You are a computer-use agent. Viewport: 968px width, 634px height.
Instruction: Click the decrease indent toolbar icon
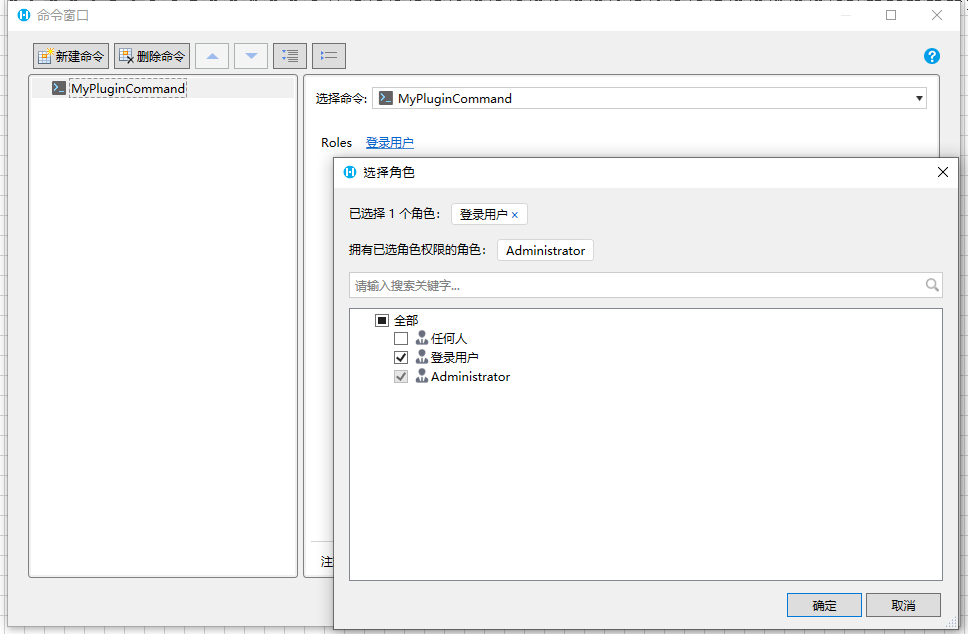[329, 56]
